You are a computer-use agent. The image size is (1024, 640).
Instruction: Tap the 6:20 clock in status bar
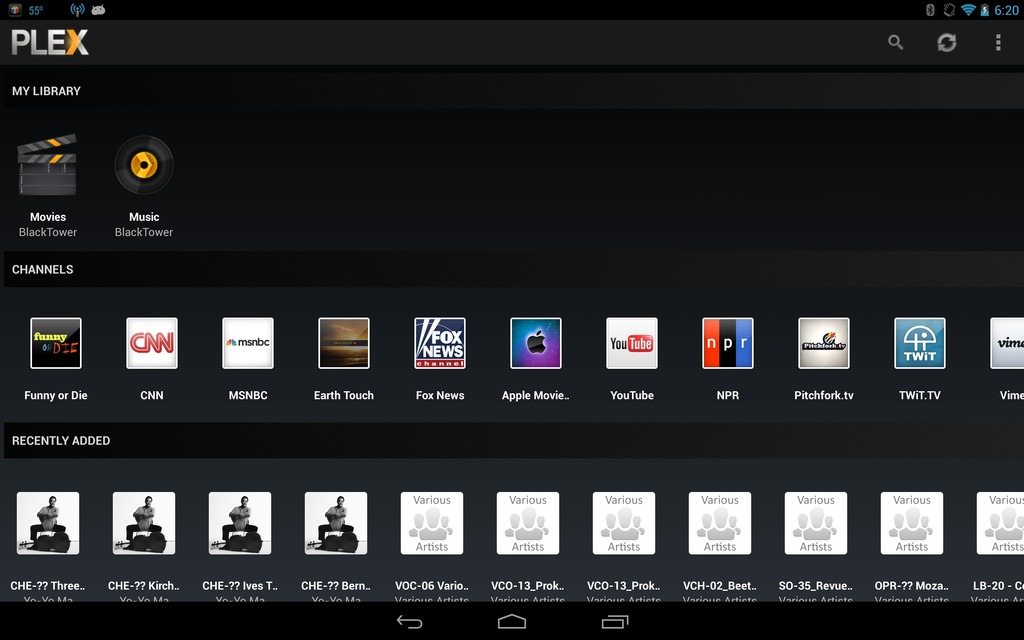coord(1006,10)
